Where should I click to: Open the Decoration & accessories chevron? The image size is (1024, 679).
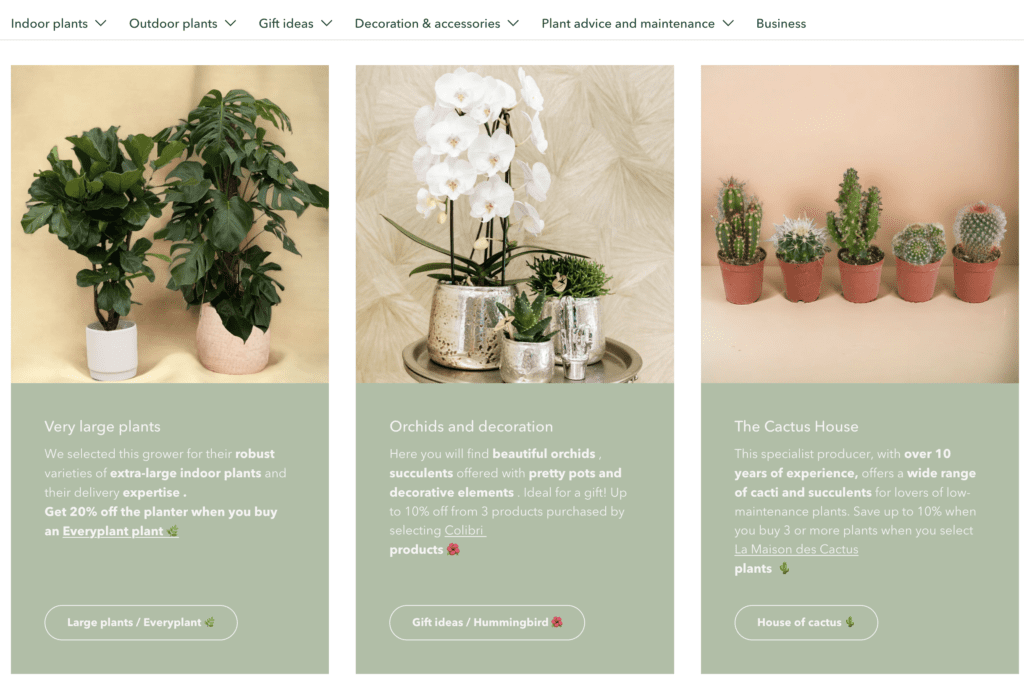click(513, 24)
